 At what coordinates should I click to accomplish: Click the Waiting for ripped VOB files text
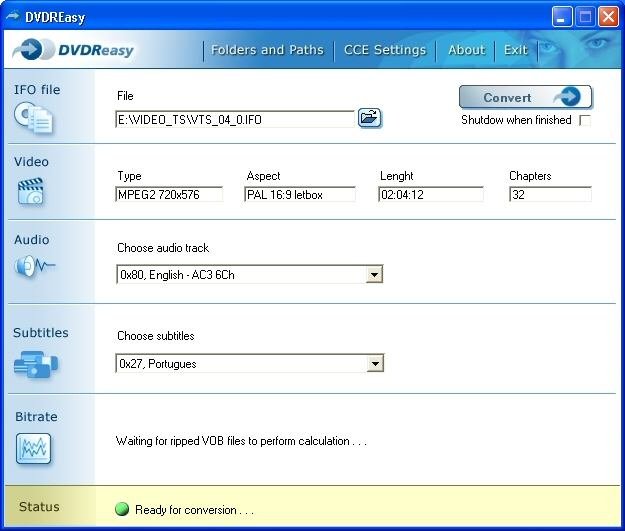tap(241, 441)
